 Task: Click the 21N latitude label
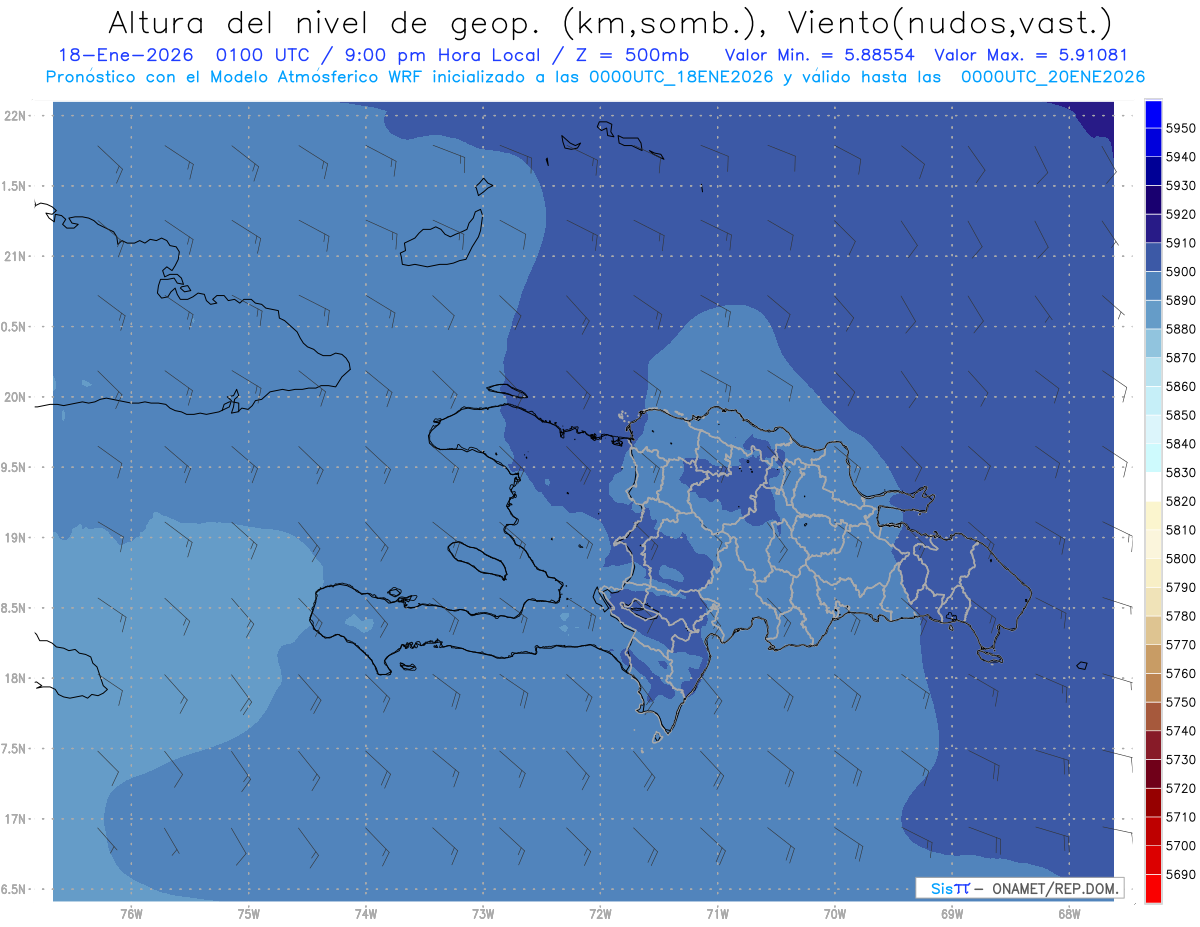[17, 257]
